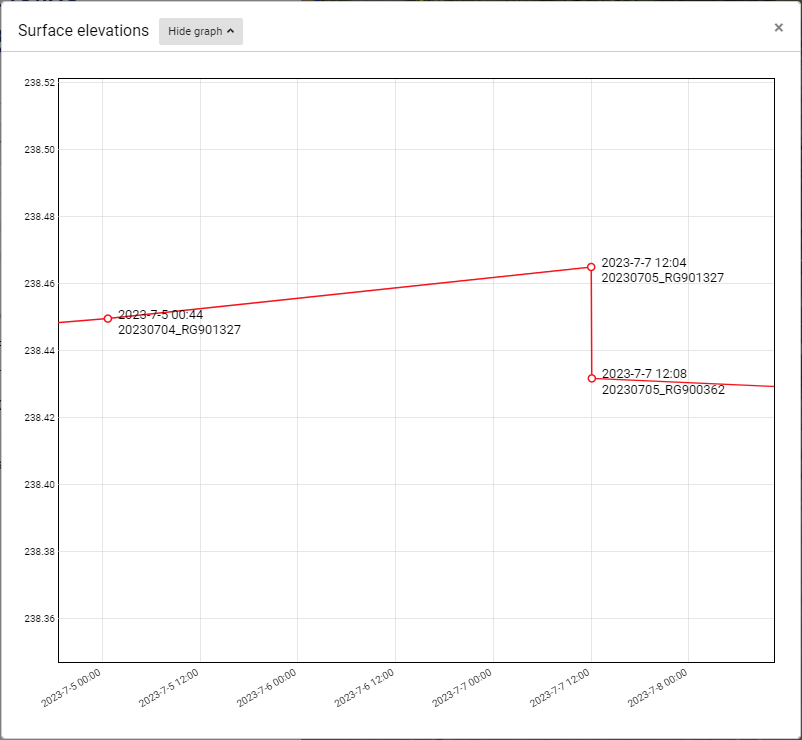The width and height of the screenshot is (802, 740).
Task: Click the 2023-7-7 12:00 x-axis label
Action: click(x=560, y=688)
